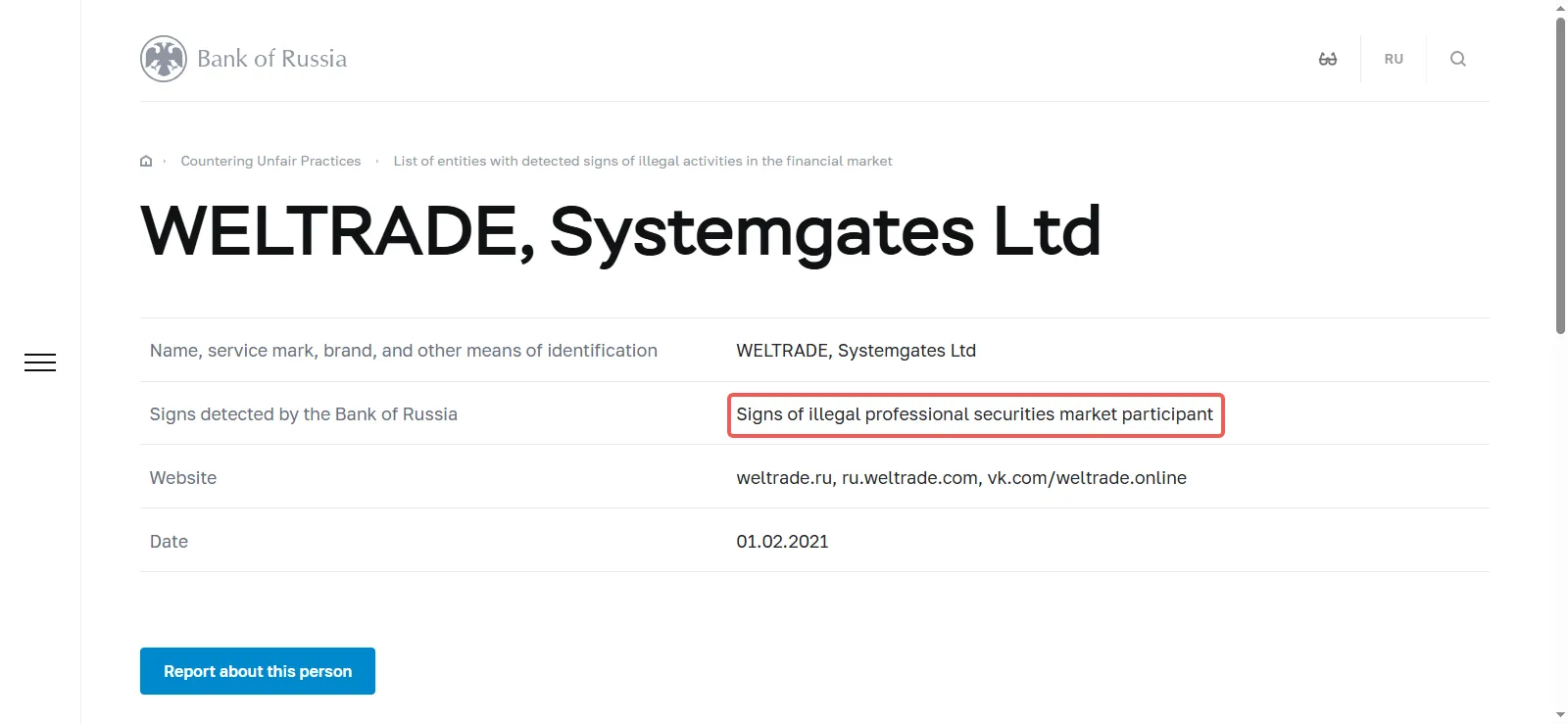This screenshot has height=724, width=1568.
Task: Go to the home breadcrumb icon
Action: (x=146, y=161)
